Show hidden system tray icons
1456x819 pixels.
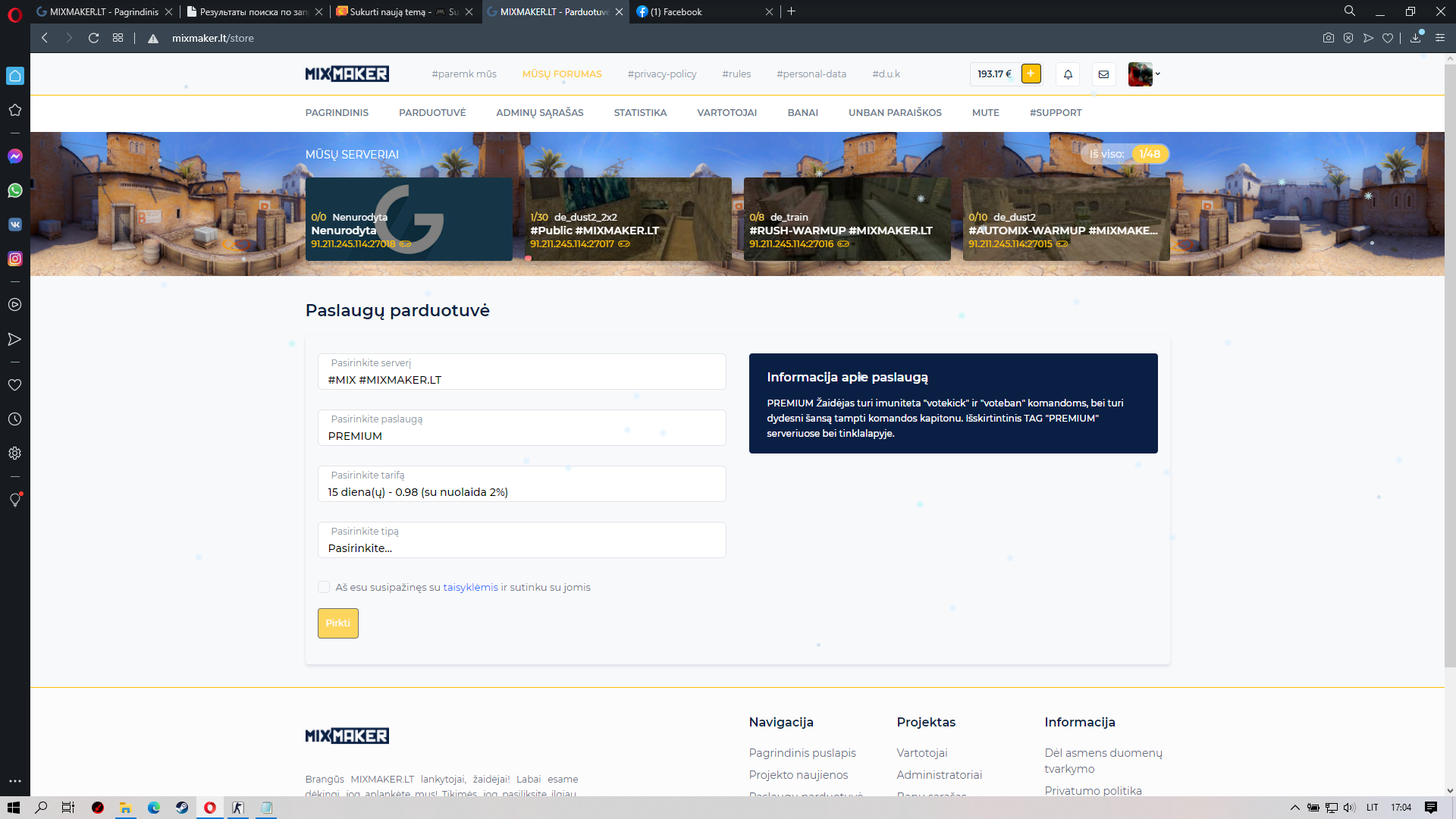point(1295,808)
